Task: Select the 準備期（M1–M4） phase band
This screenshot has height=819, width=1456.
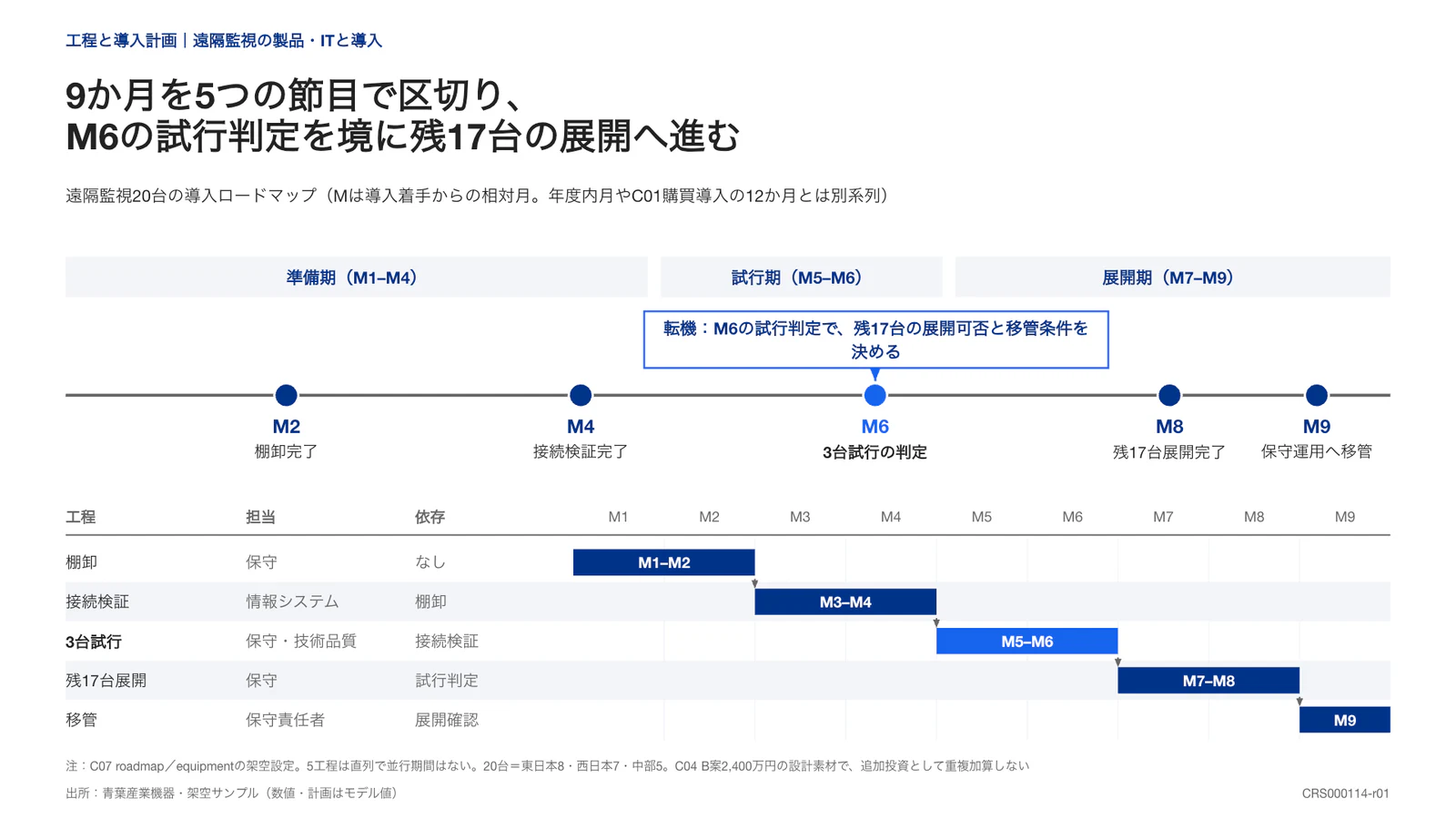Action: [357, 278]
